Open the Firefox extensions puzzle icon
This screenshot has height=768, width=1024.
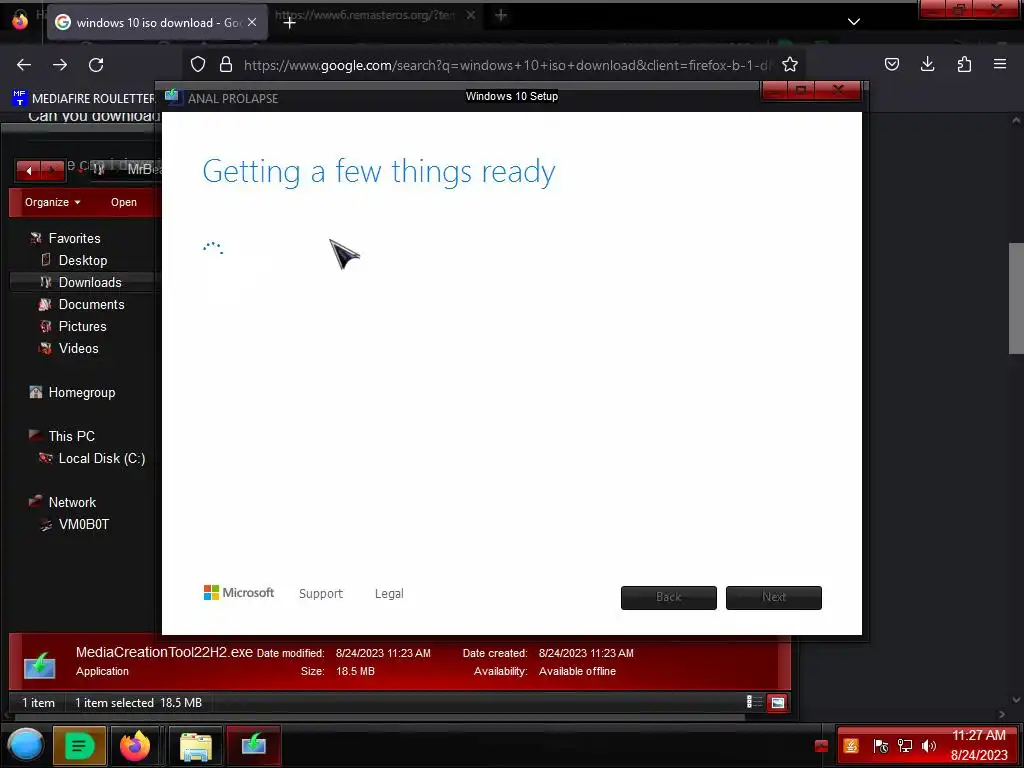pyautogui.click(x=964, y=64)
